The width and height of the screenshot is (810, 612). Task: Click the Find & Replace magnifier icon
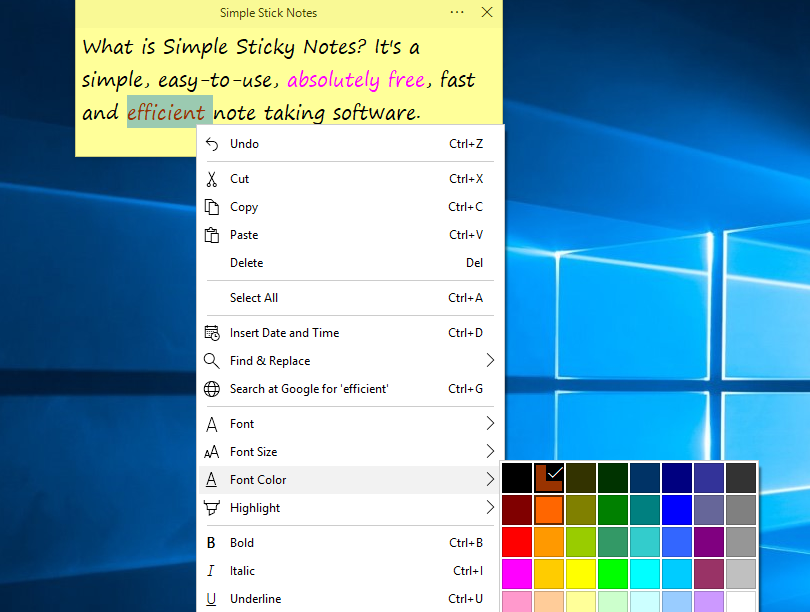211,361
